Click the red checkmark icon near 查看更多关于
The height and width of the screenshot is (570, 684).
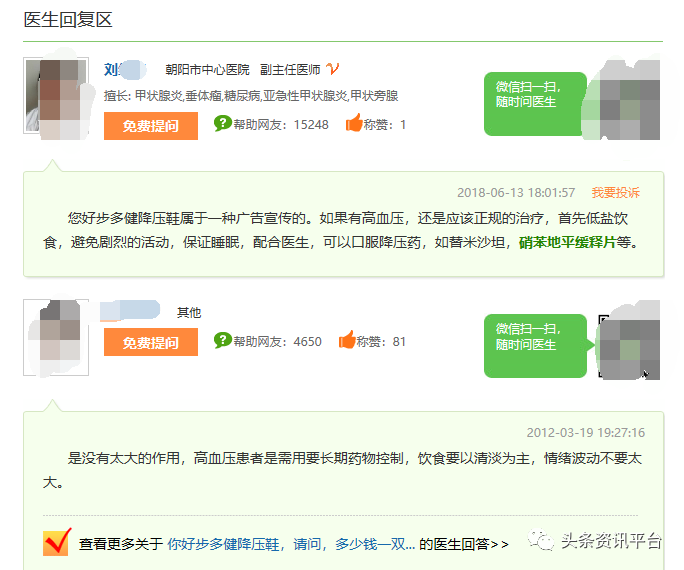point(57,542)
